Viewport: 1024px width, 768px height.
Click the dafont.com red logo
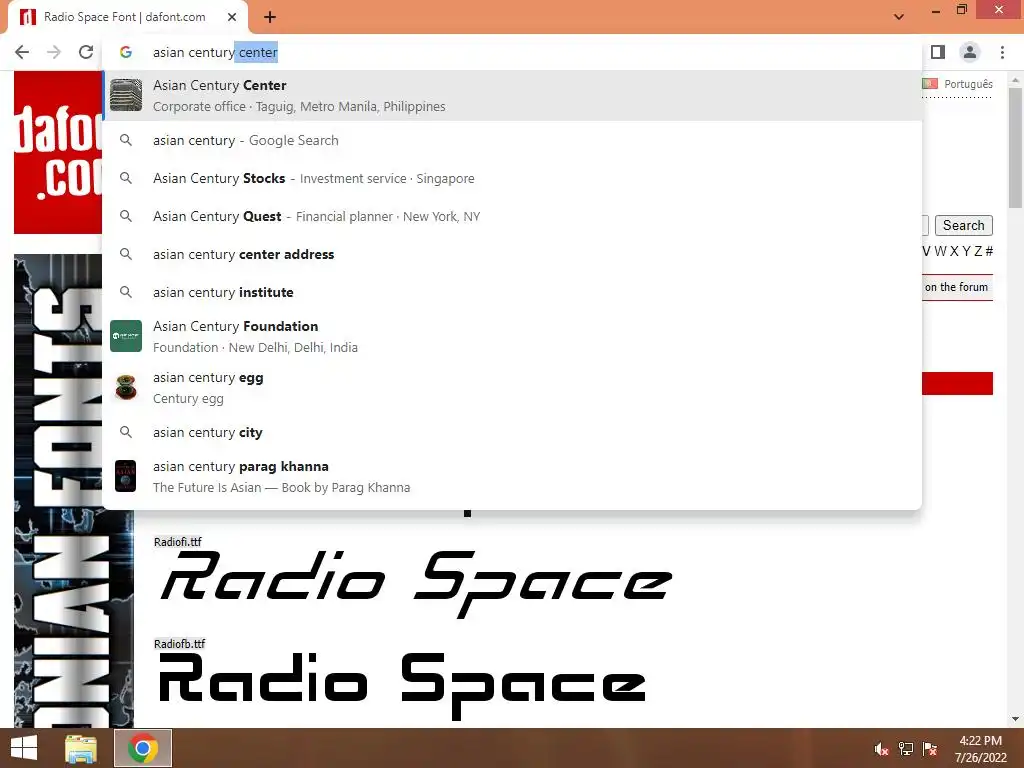point(58,152)
